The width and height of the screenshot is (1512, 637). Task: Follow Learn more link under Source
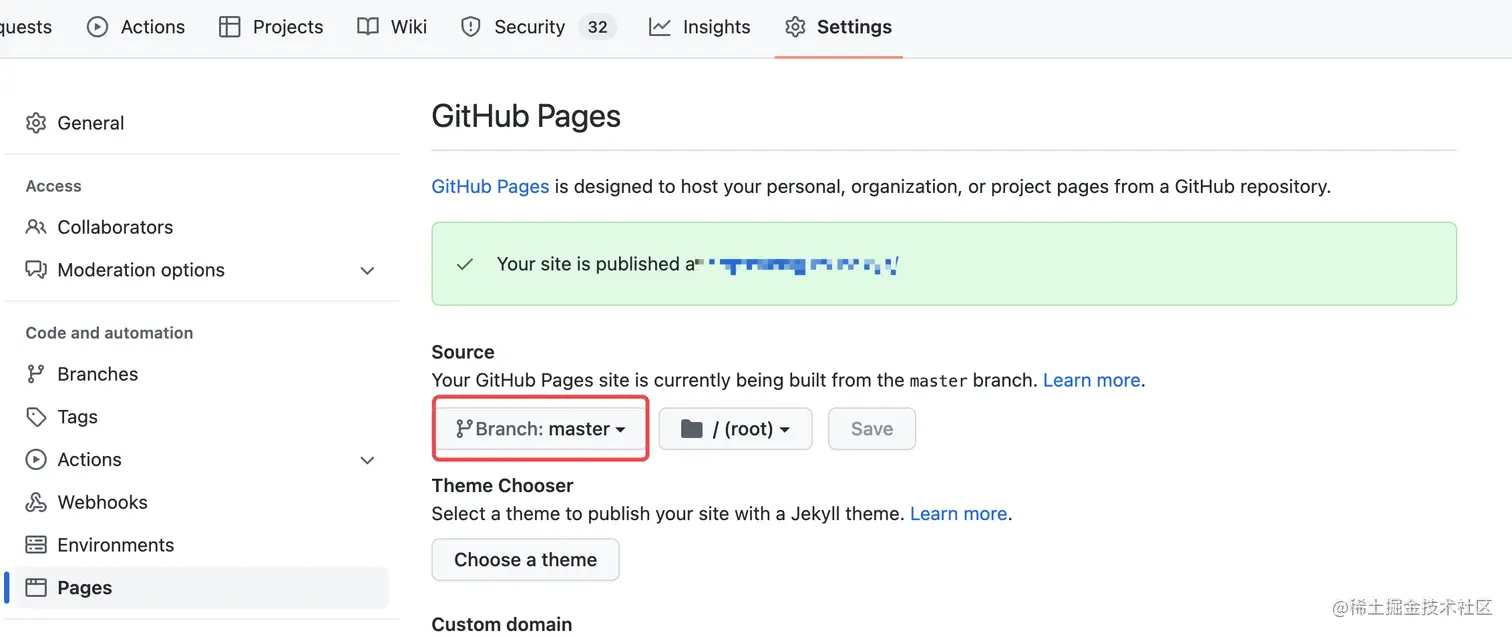point(1091,380)
